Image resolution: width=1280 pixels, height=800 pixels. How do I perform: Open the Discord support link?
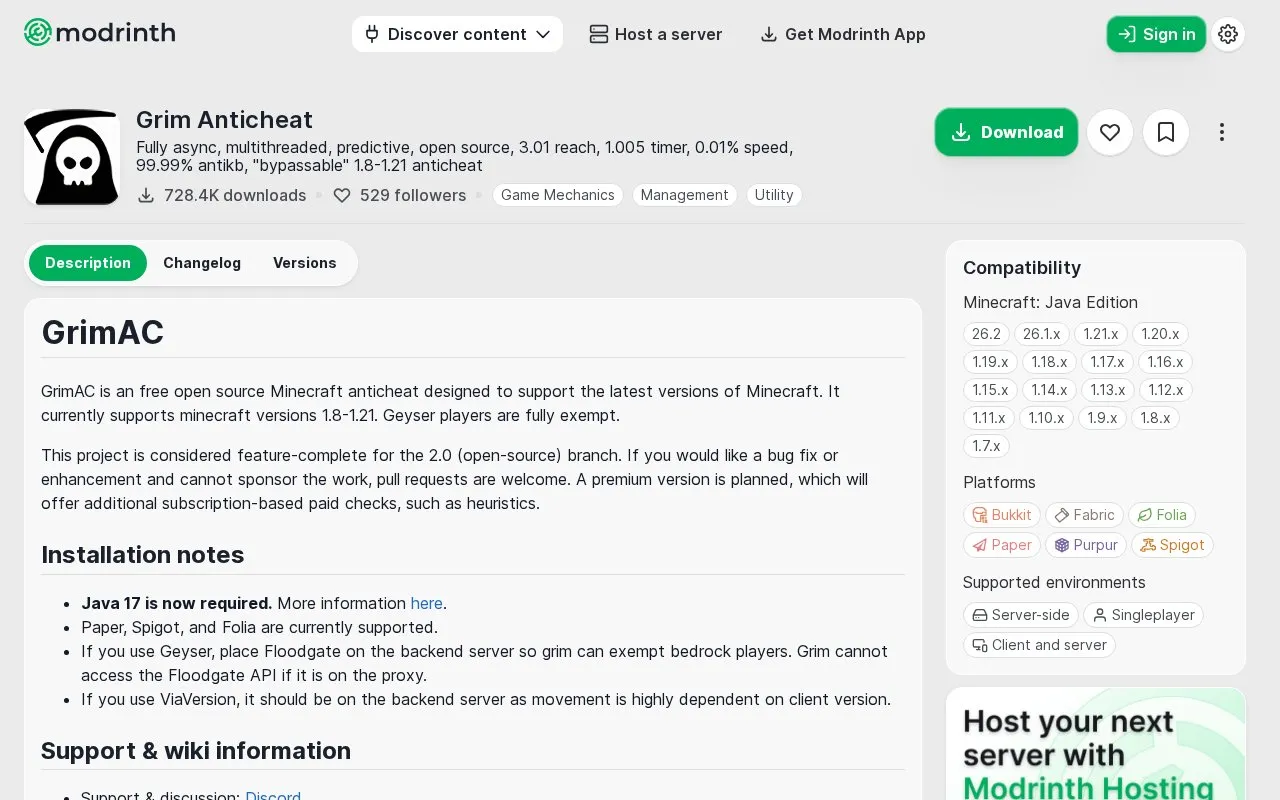coord(273,796)
